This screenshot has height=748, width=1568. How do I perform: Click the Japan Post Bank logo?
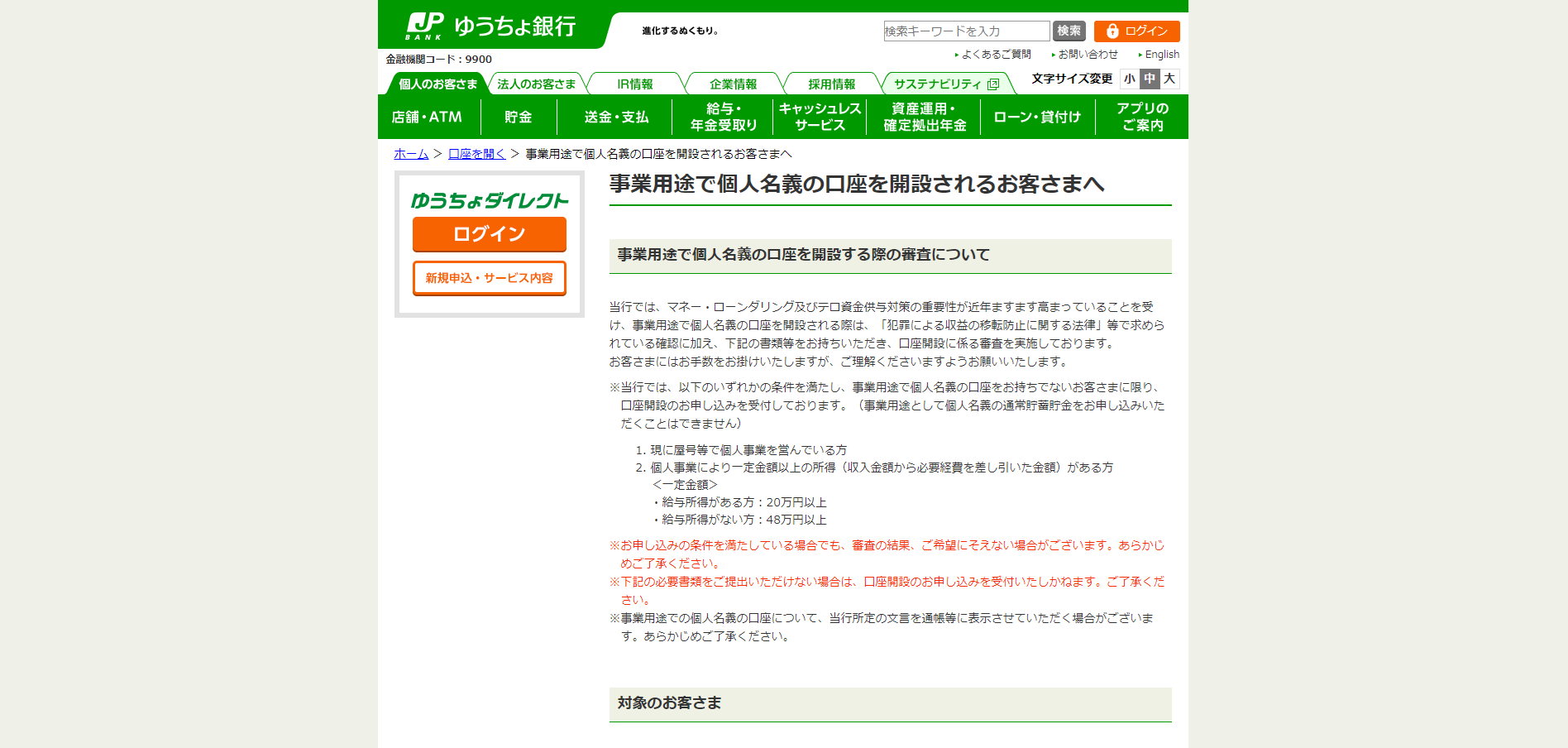click(490, 26)
